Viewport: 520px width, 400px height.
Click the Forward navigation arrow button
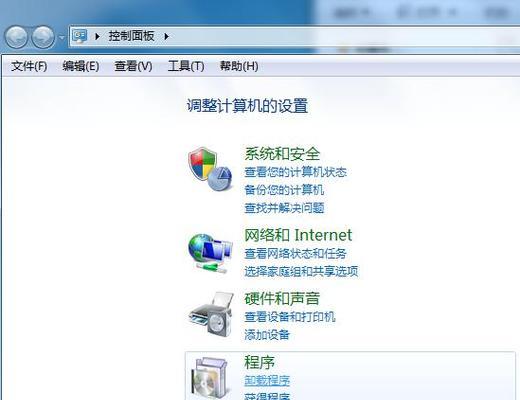(x=43, y=37)
